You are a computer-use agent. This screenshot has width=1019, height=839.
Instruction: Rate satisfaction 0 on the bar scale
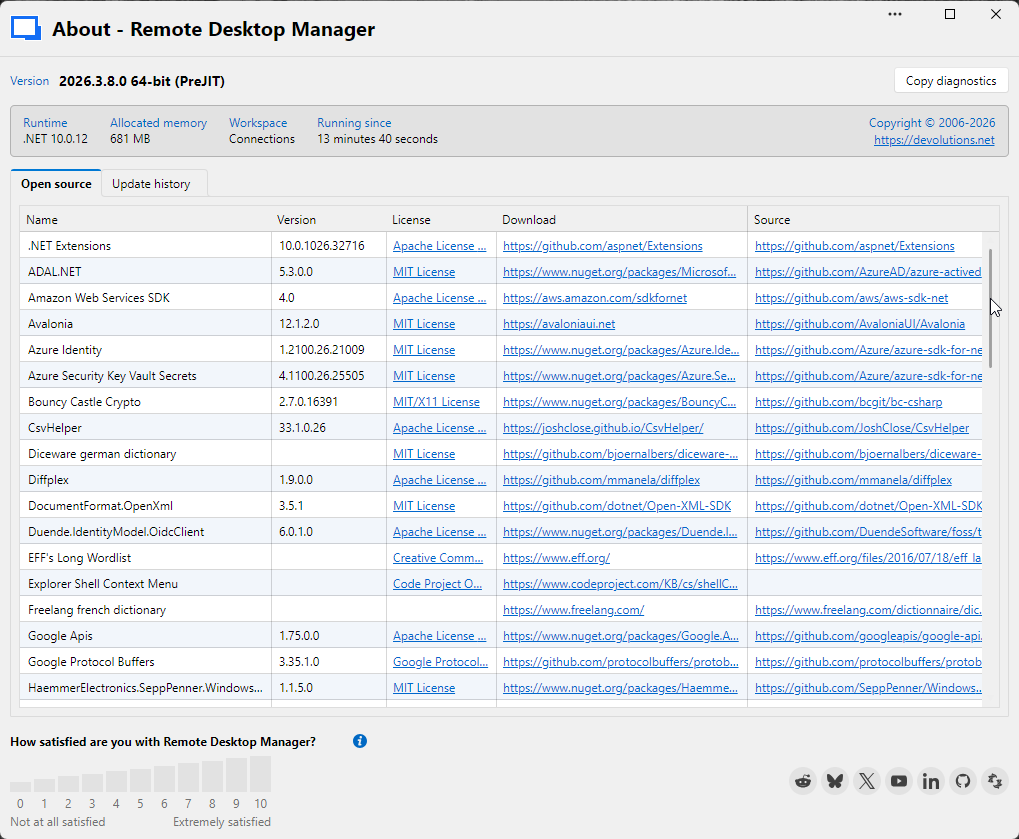coord(20,786)
